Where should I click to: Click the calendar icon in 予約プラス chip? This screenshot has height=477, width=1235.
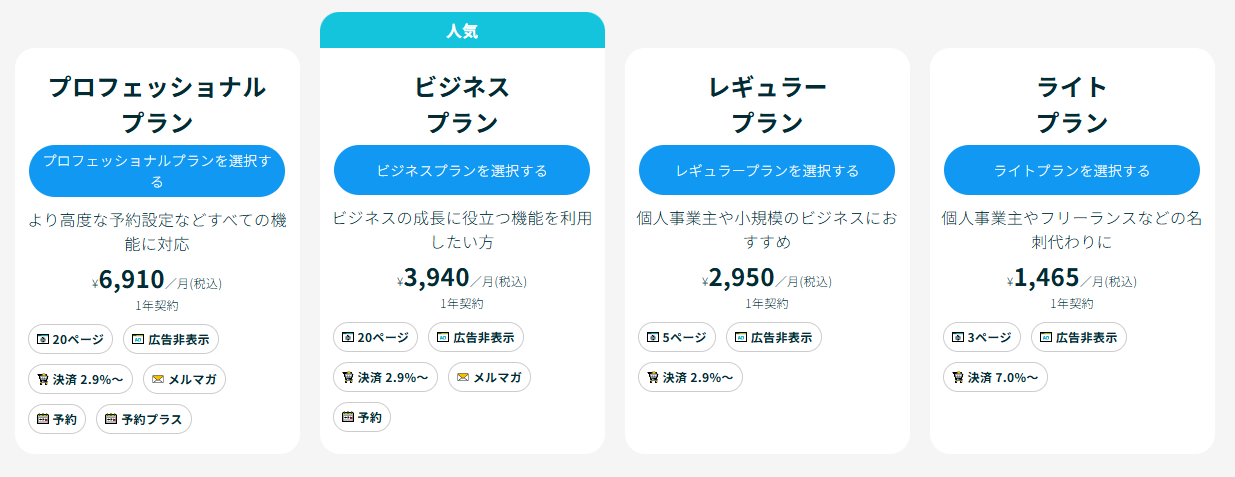click(110, 420)
